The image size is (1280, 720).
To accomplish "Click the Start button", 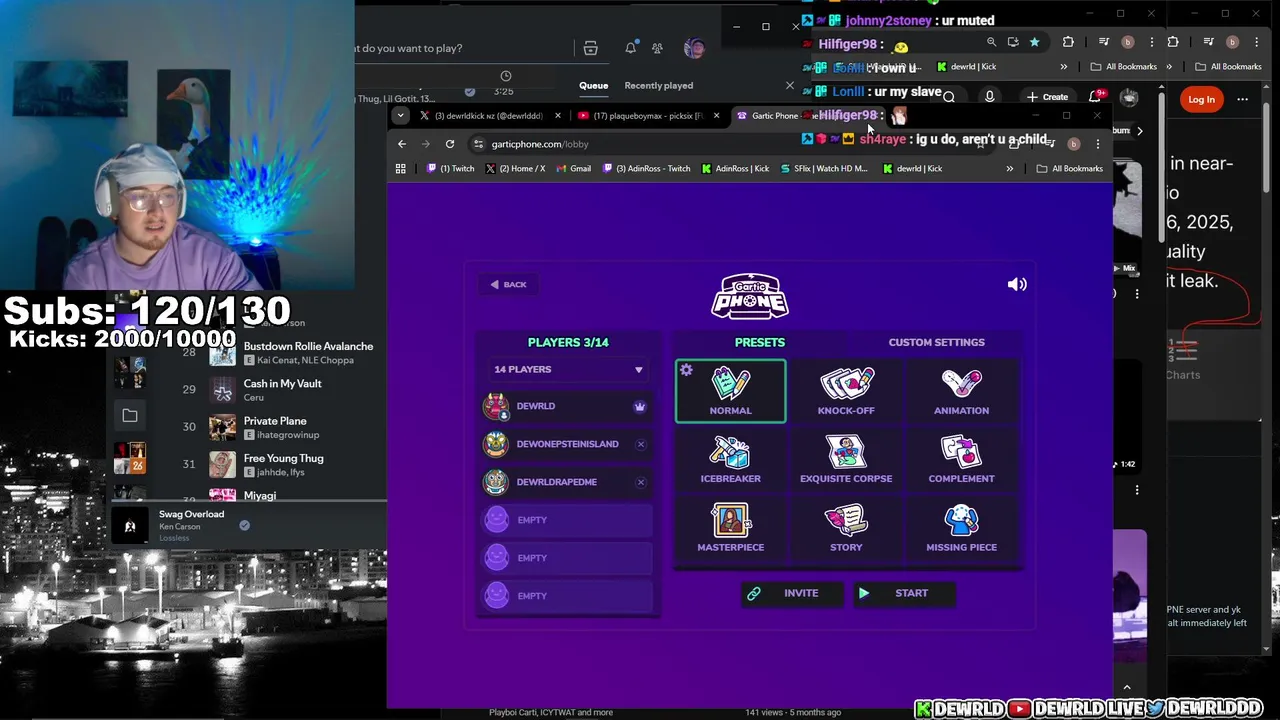I will coord(905,594).
